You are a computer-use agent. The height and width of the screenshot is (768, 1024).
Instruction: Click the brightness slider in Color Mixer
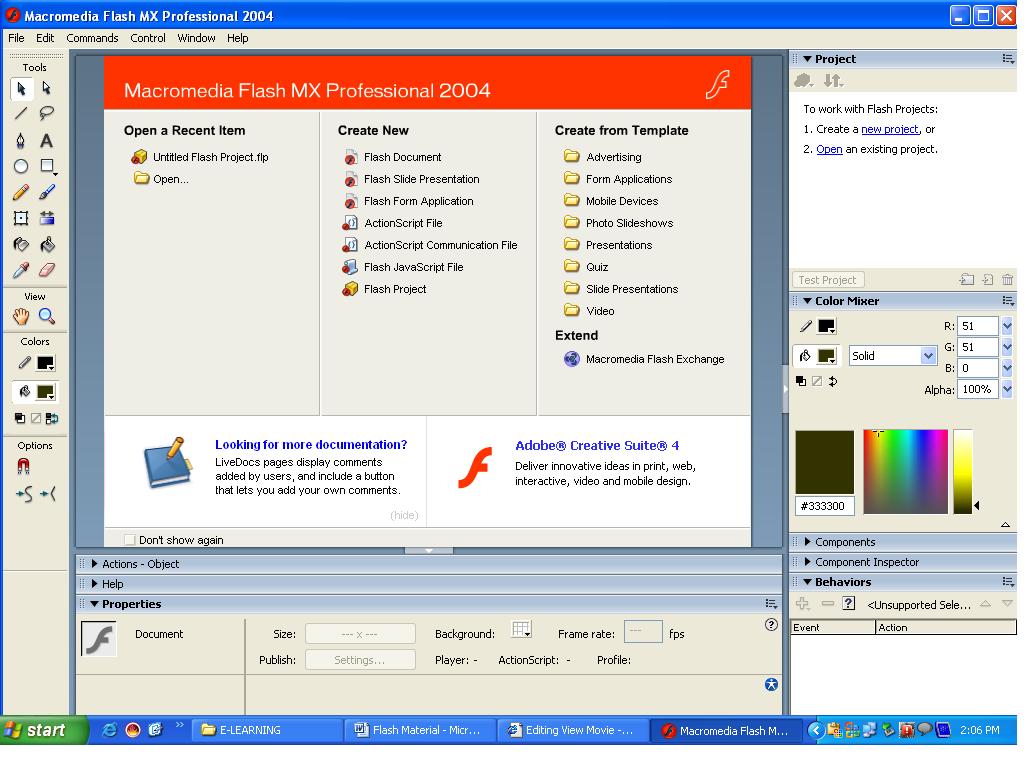[963, 472]
